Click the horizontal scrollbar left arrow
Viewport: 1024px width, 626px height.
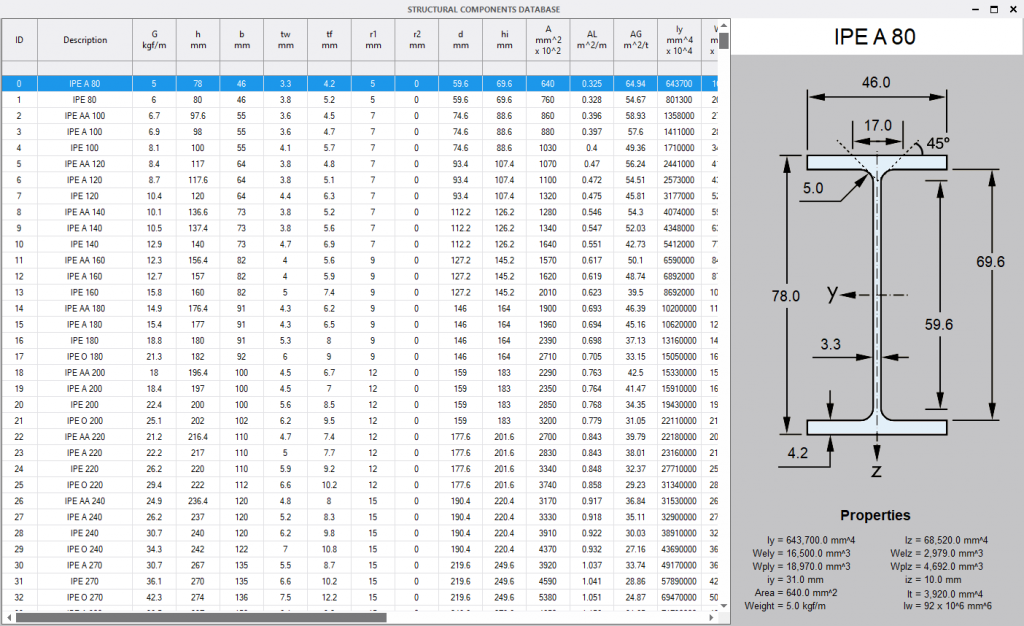pos(8,618)
